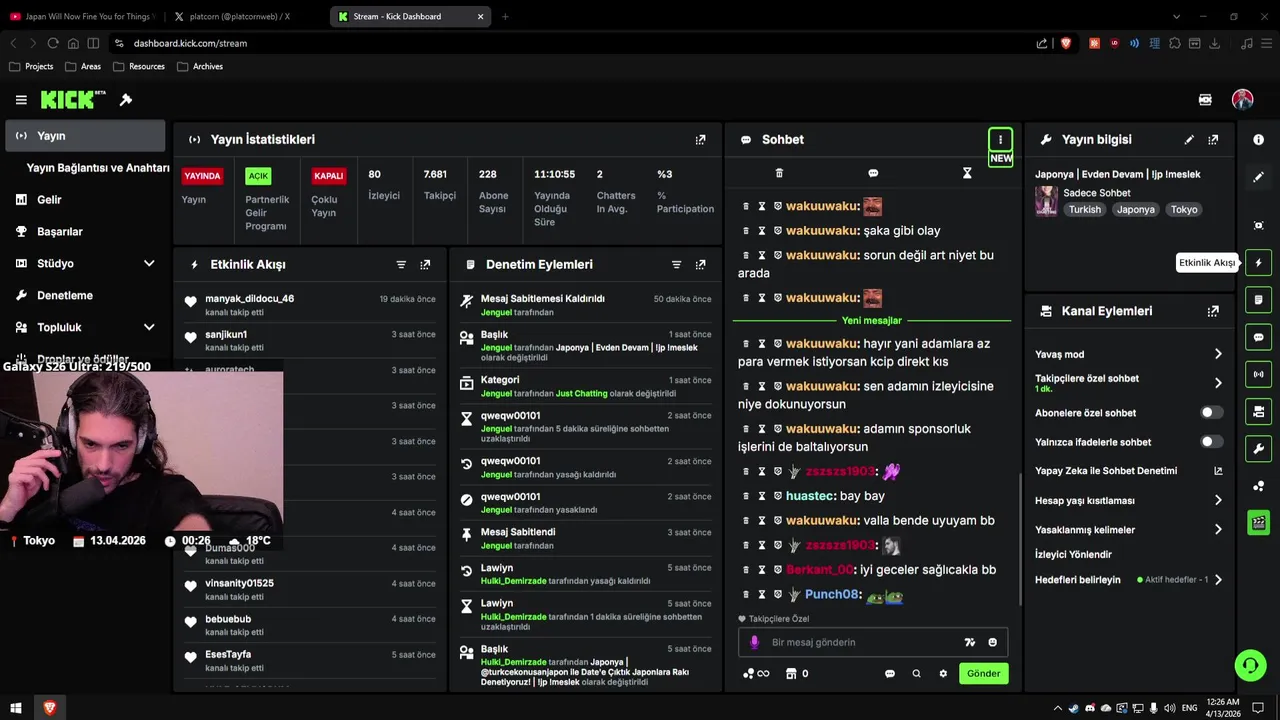Filter the Denetim Eylemleri list
The height and width of the screenshot is (720, 1280).
point(676,265)
